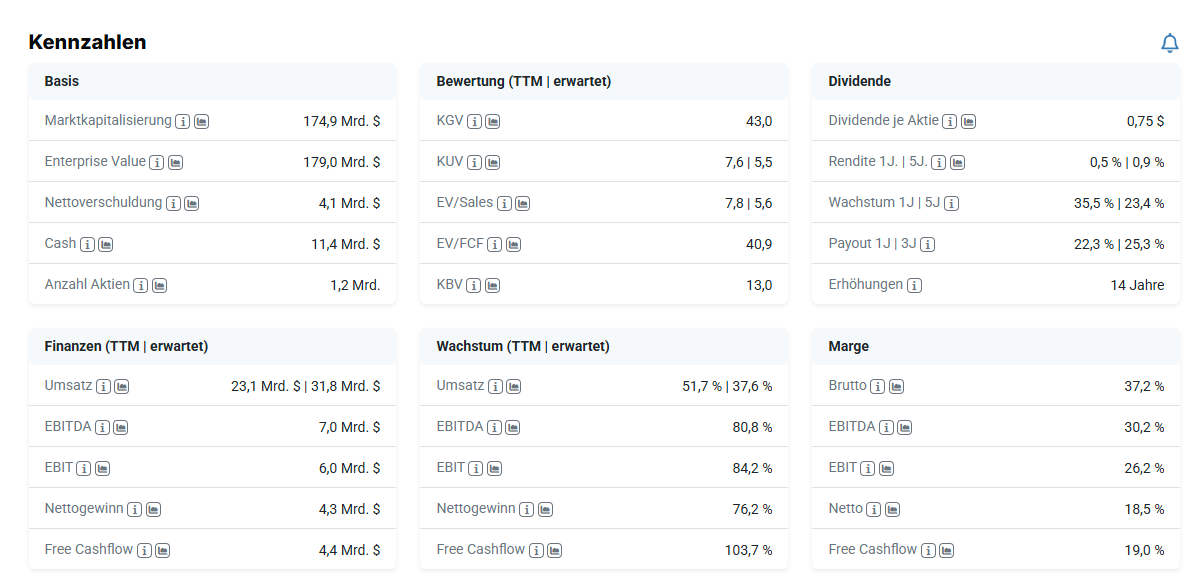Click info icon next to Erhöhungen
Viewport: 1201px width, 586px height.
pos(914,285)
